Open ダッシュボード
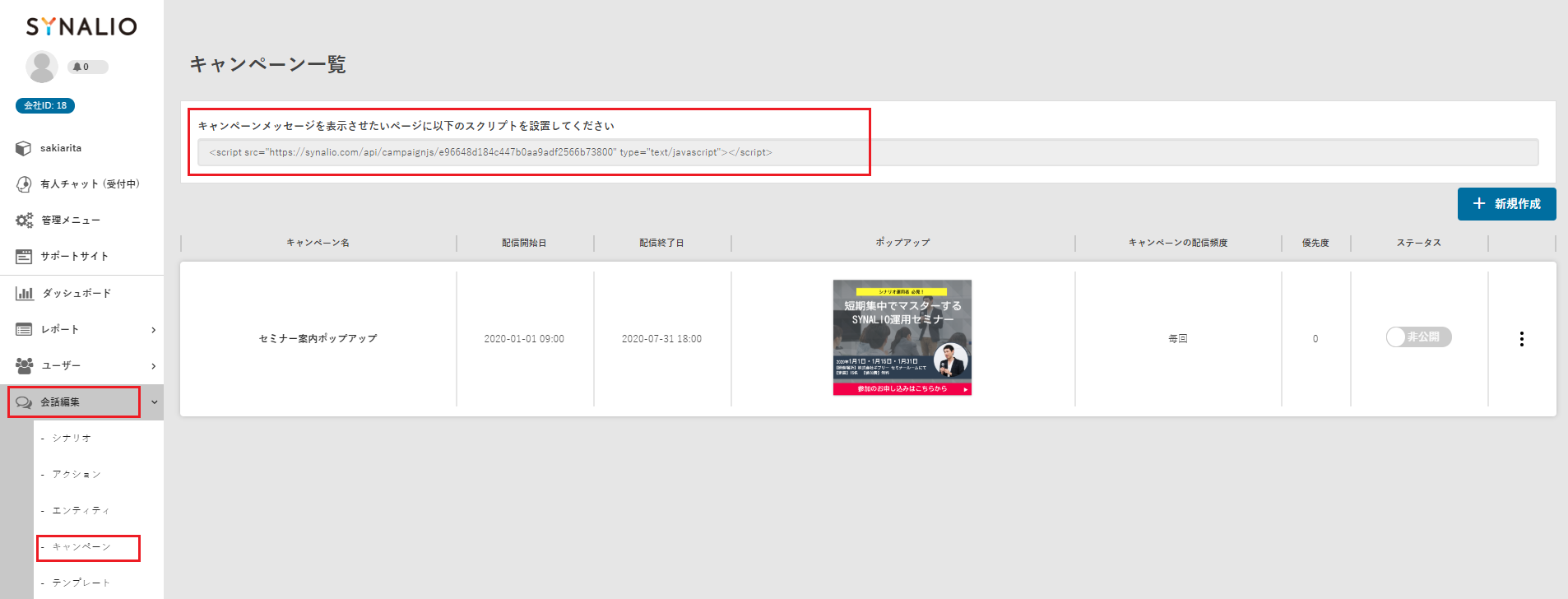1568x599 pixels. tap(77, 293)
